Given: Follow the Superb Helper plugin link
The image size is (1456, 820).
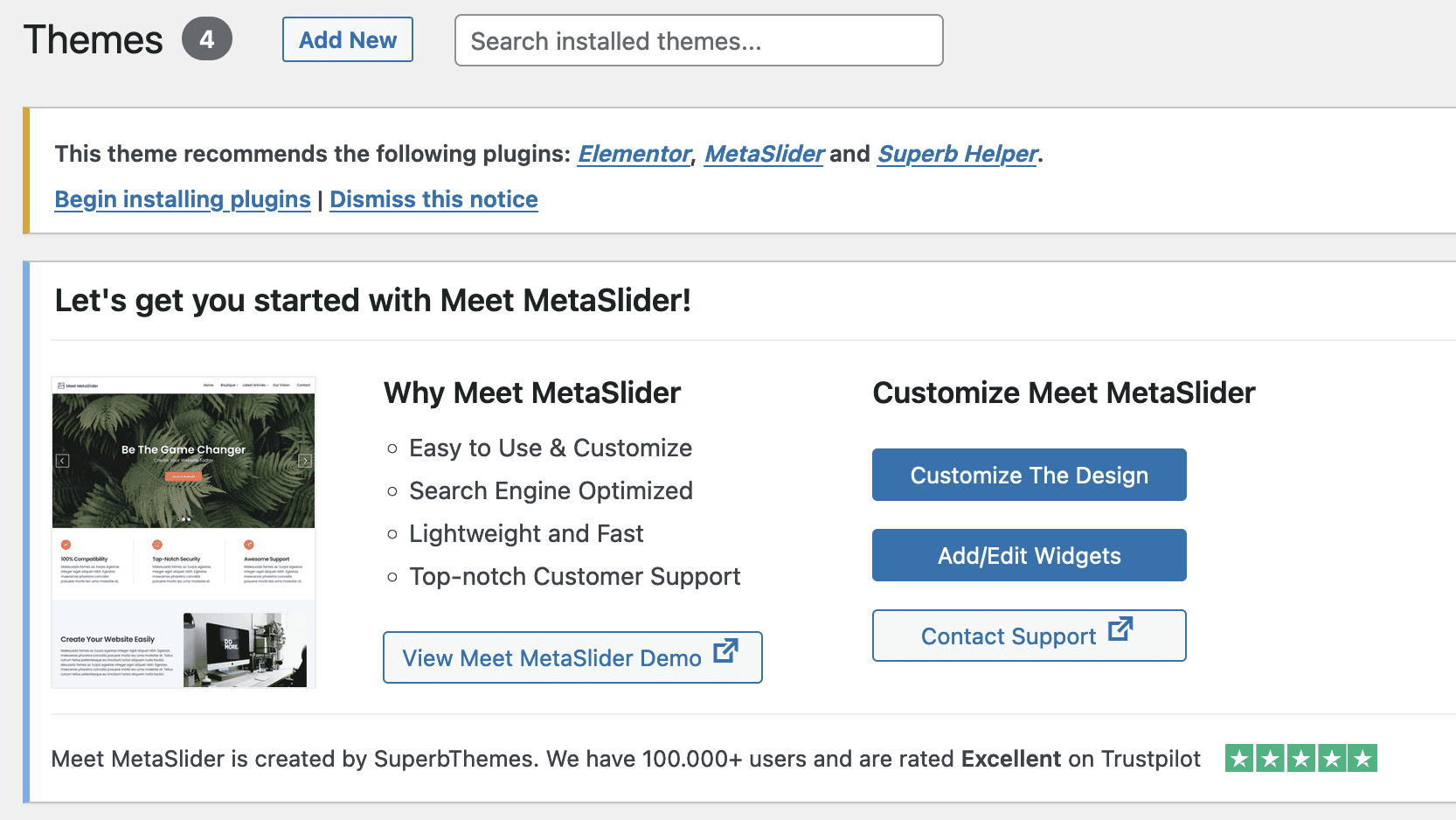Looking at the screenshot, I should 957,154.
